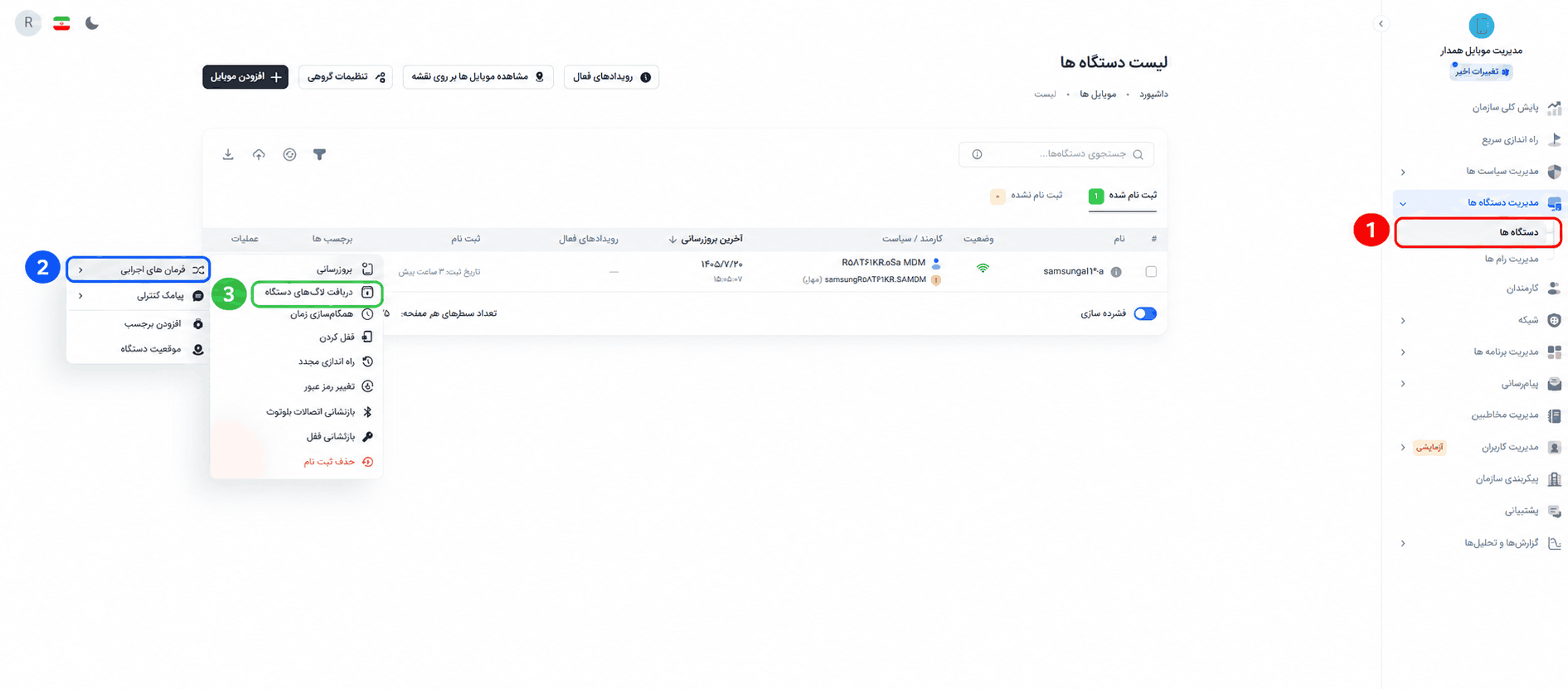This screenshot has width=1568, height=689.
Task: Click the پایش کلی سازمان sidebar icon
Action: tap(1555, 108)
